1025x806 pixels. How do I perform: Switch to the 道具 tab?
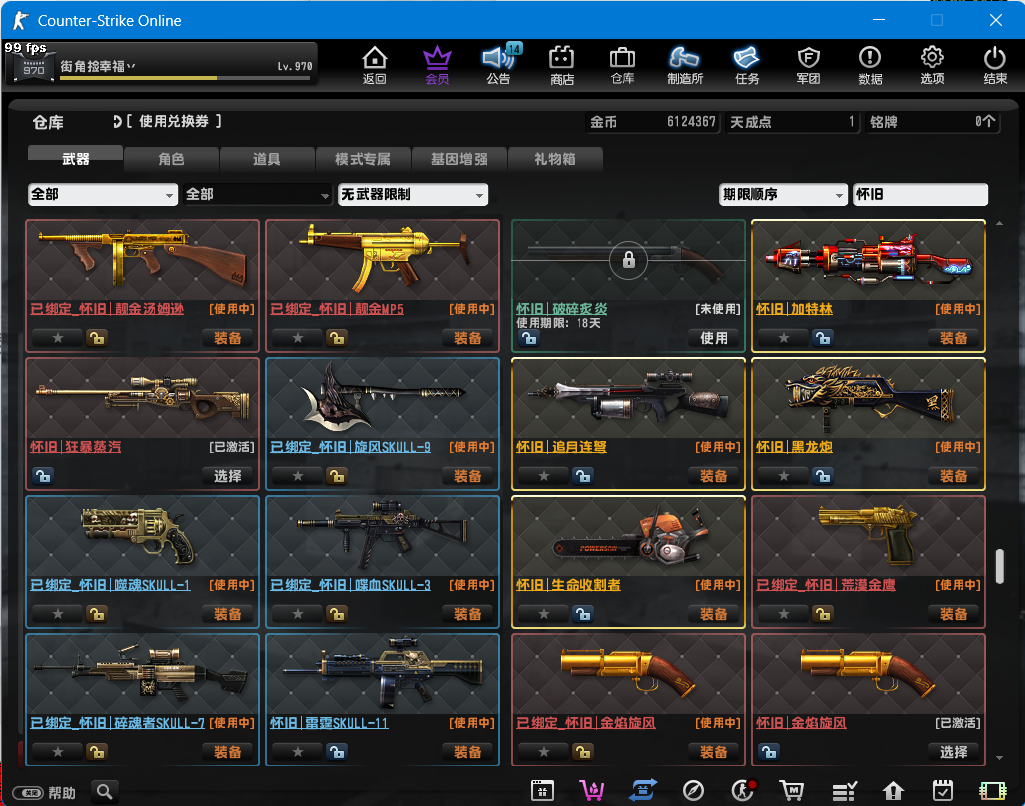click(267, 159)
